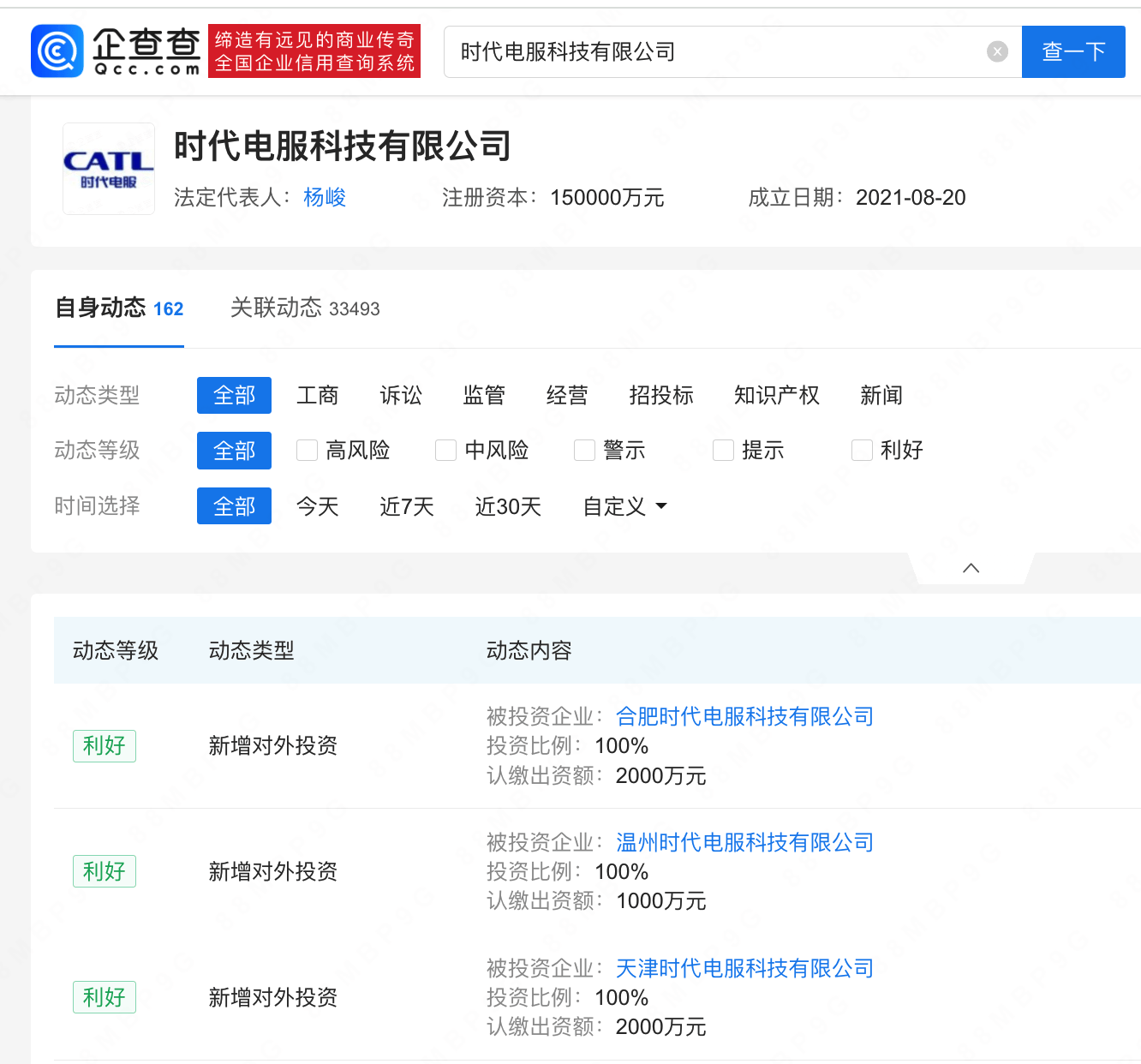Click the 动态等级 column header

pyautogui.click(x=116, y=651)
